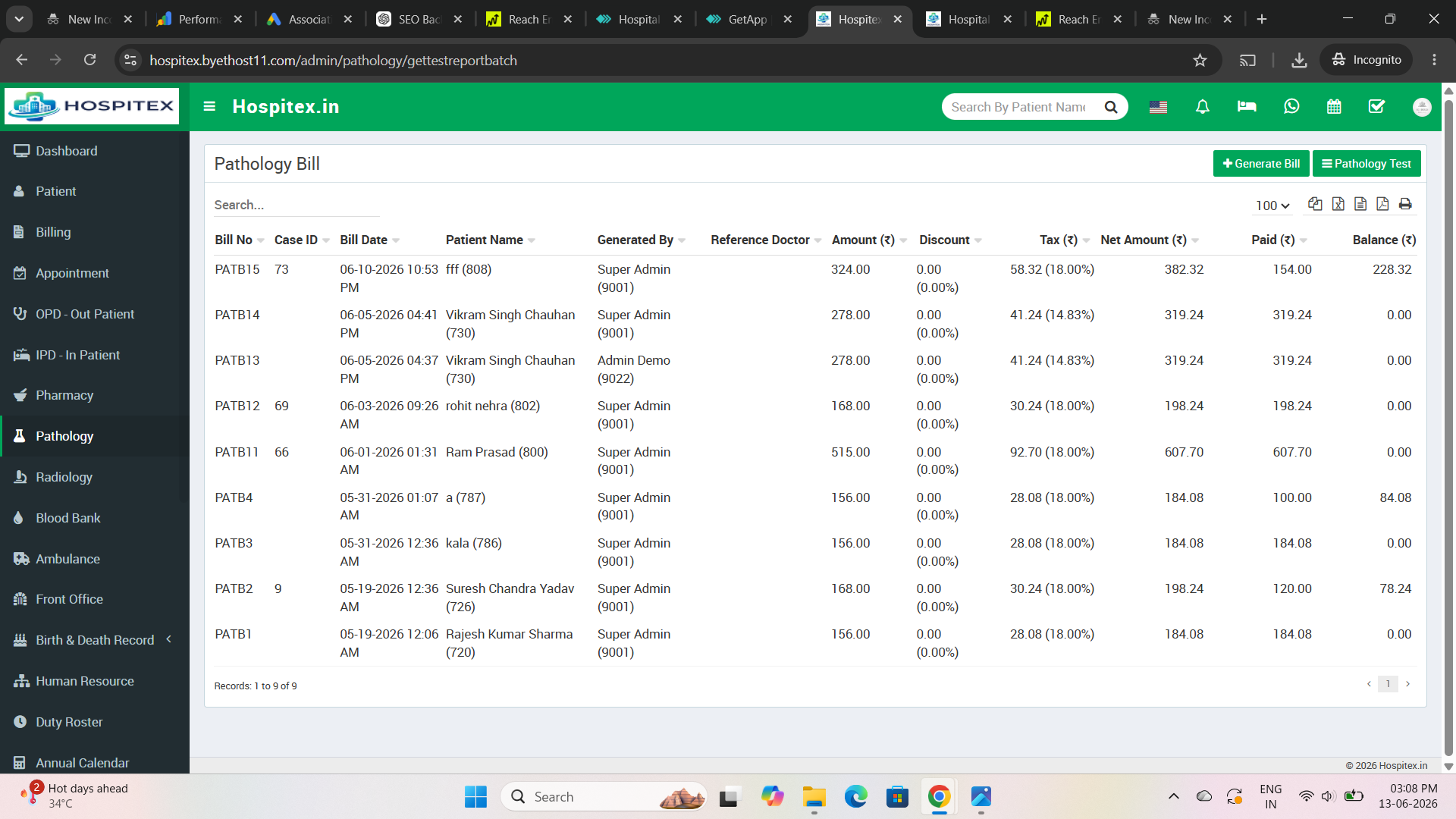1456x819 pixels.
Task: Sort by Generated By column
Action: 642,240
